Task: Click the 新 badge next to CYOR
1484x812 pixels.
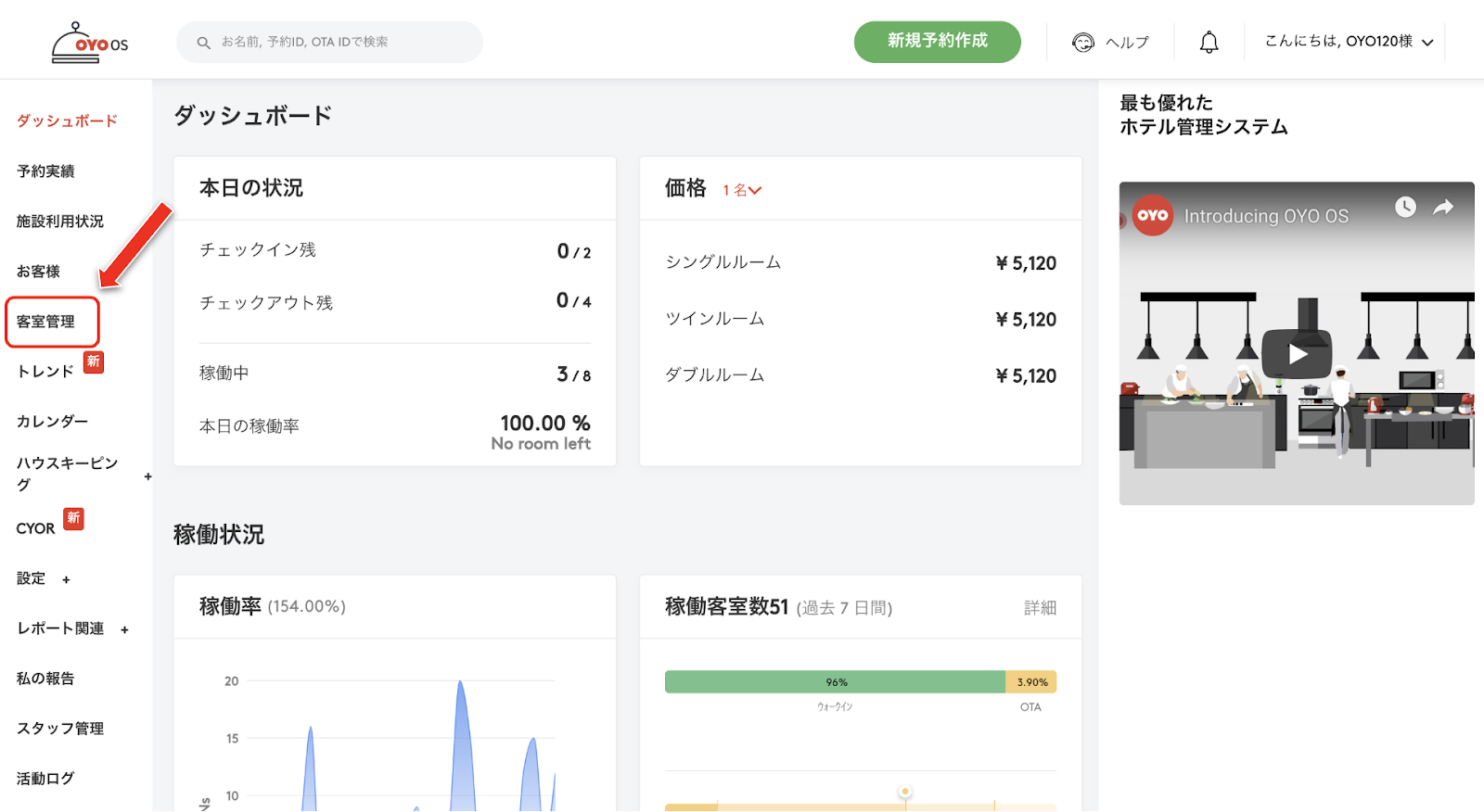Action: [73, 518]
